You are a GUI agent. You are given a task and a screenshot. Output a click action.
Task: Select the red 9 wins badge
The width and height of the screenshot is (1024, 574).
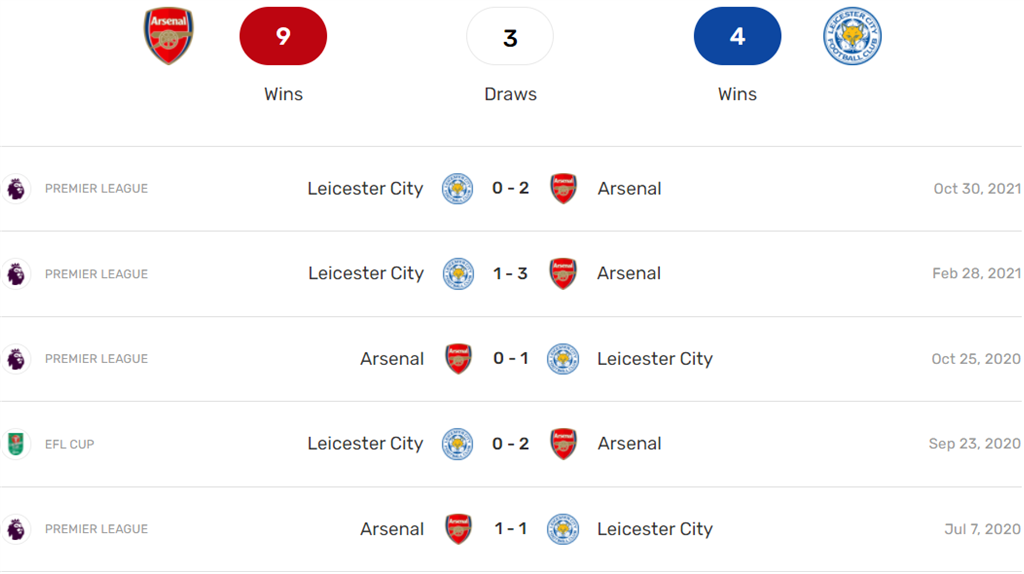(x=283, y=37)
